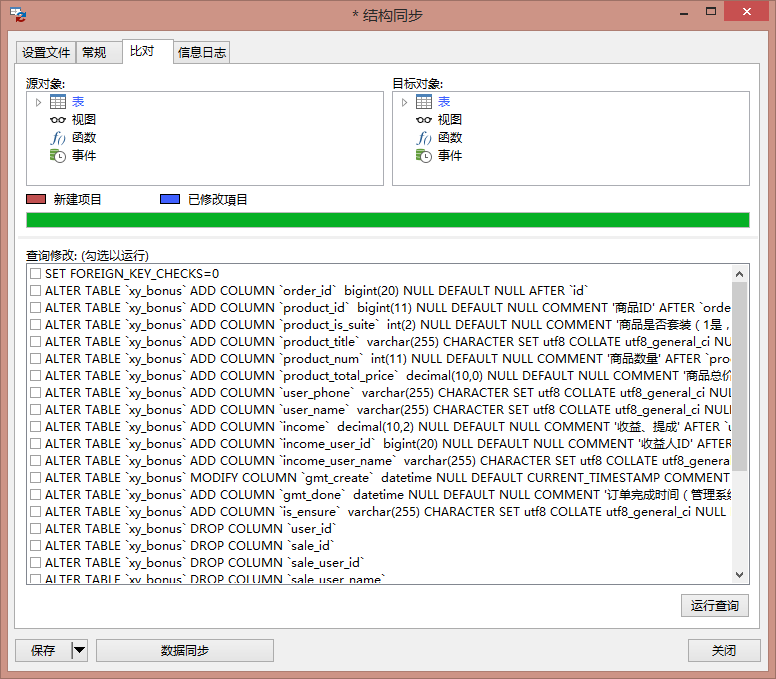Screen dimensions: 776x679
Task: Check ADD COLUMN is_ensure statement
Action: (x=35, y=512)
